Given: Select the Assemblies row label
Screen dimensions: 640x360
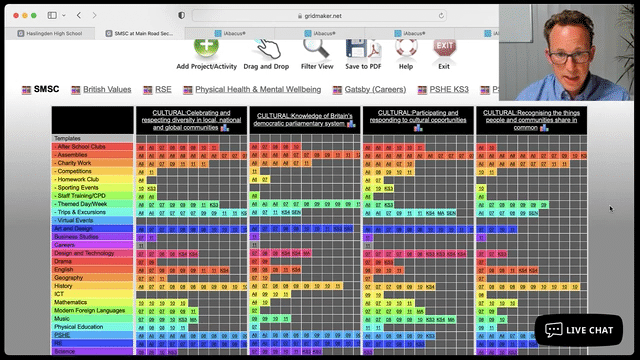Looking at the screenshot, I should click(x=93, y=155).
